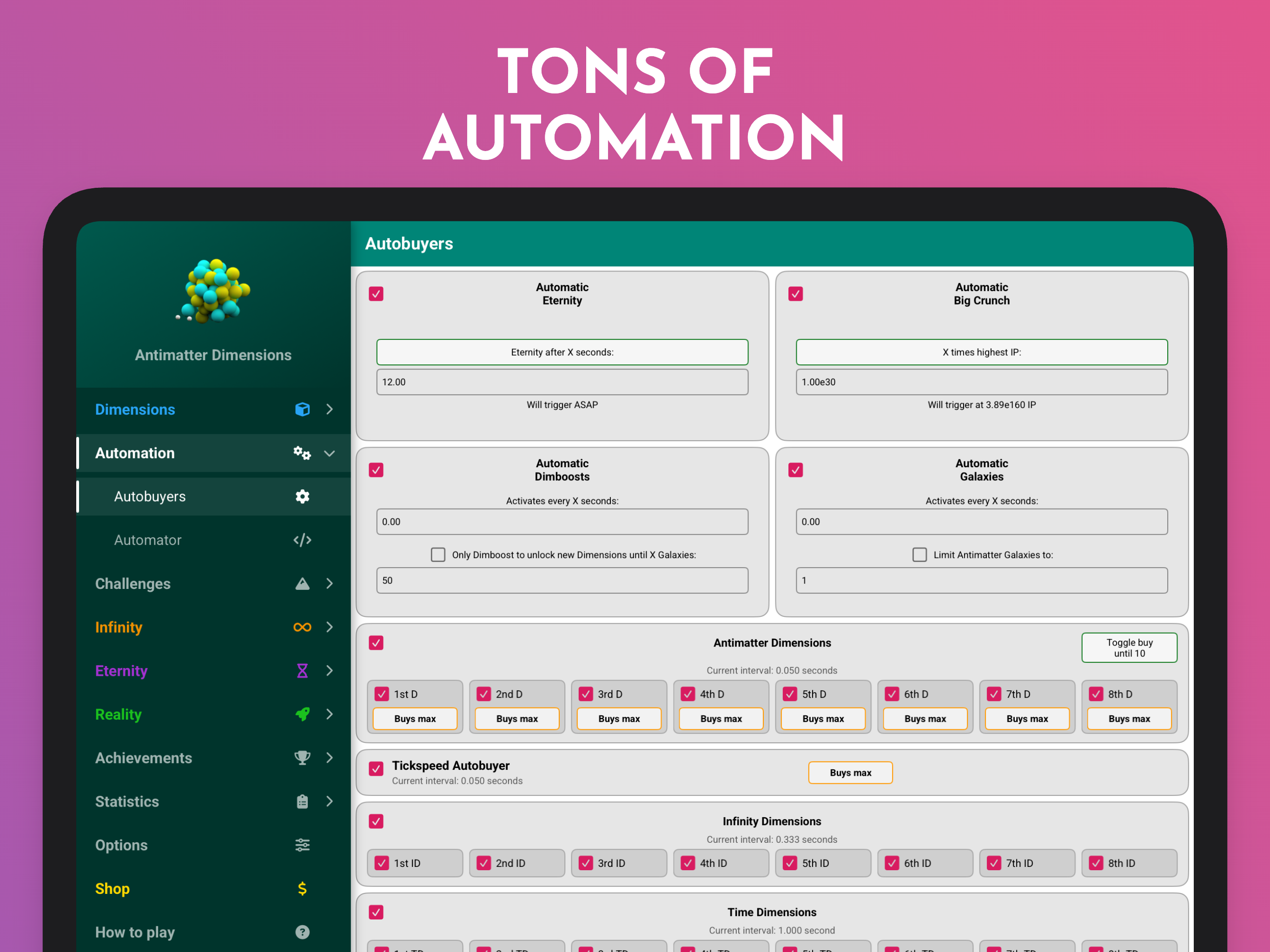Open the Dimensions menu item
Image resolution: width=1270 pixels, height=952 pixels.
point(213,410)
